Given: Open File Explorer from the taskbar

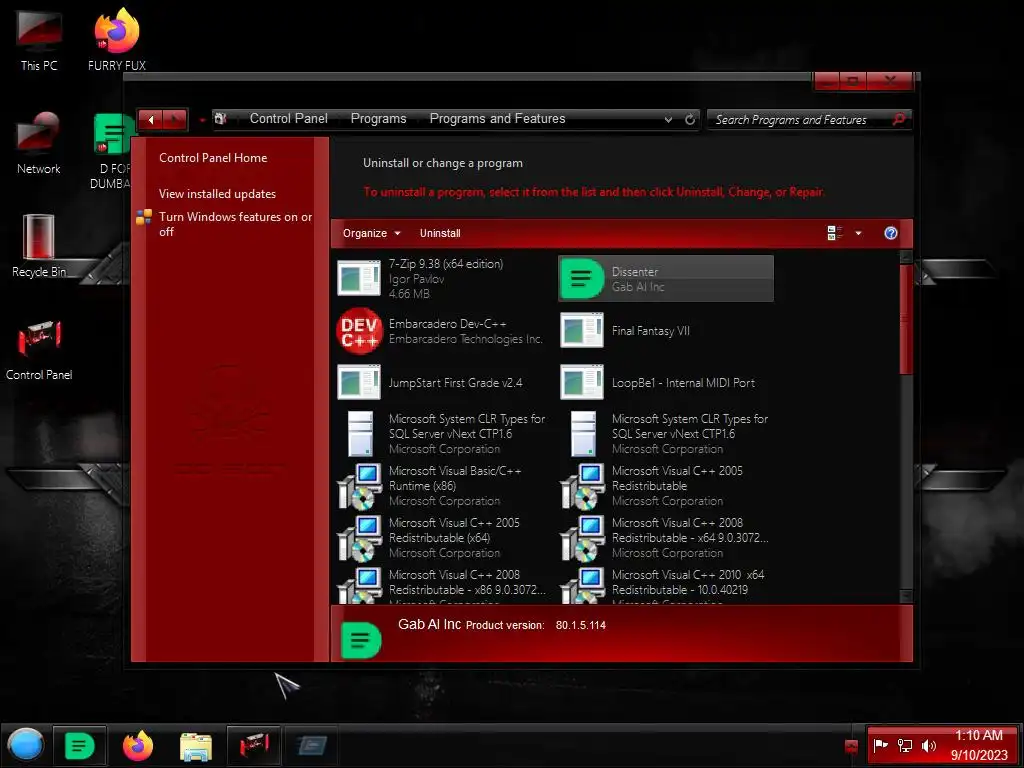Looking at the screenshot, I should pyautogui.click(x=195, y=746).
